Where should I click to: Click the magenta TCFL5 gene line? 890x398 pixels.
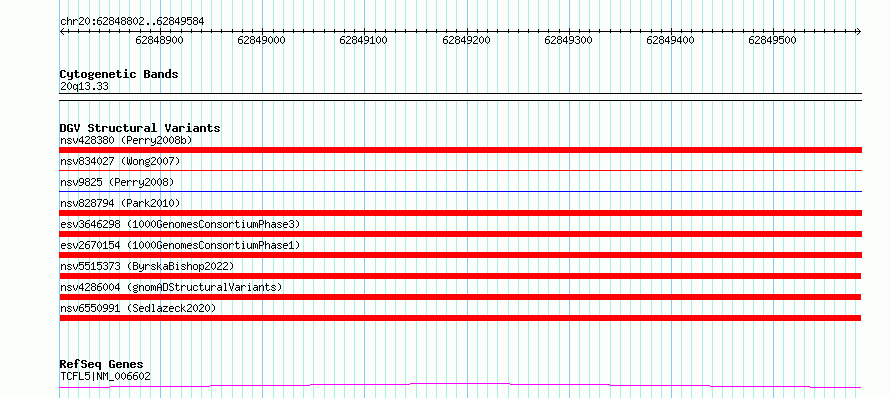[x=460, y=386]
